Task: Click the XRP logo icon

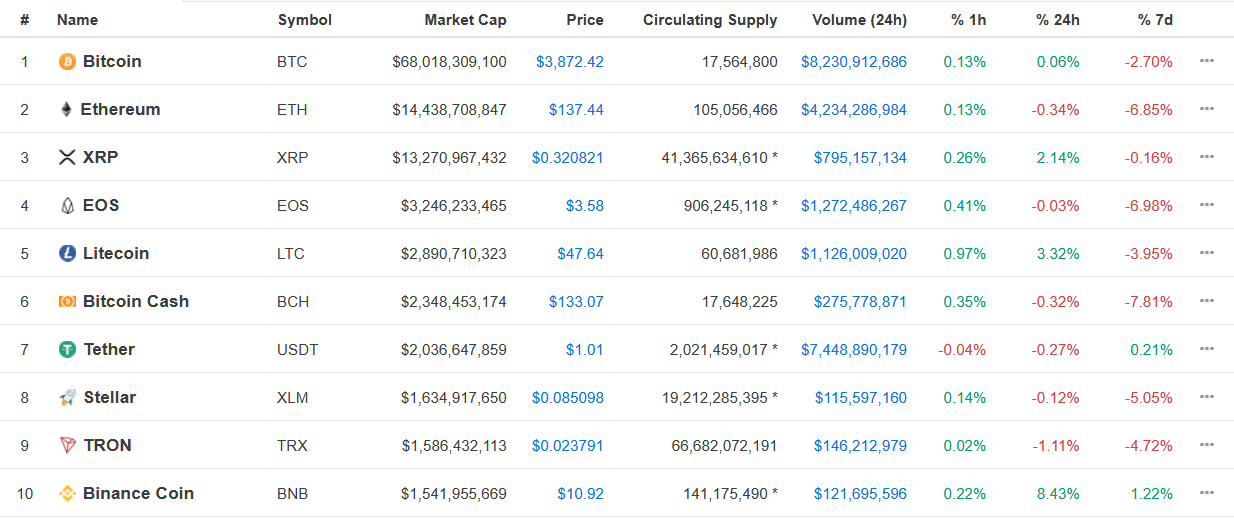Action: pyautogui.click(x=67, y=158)
